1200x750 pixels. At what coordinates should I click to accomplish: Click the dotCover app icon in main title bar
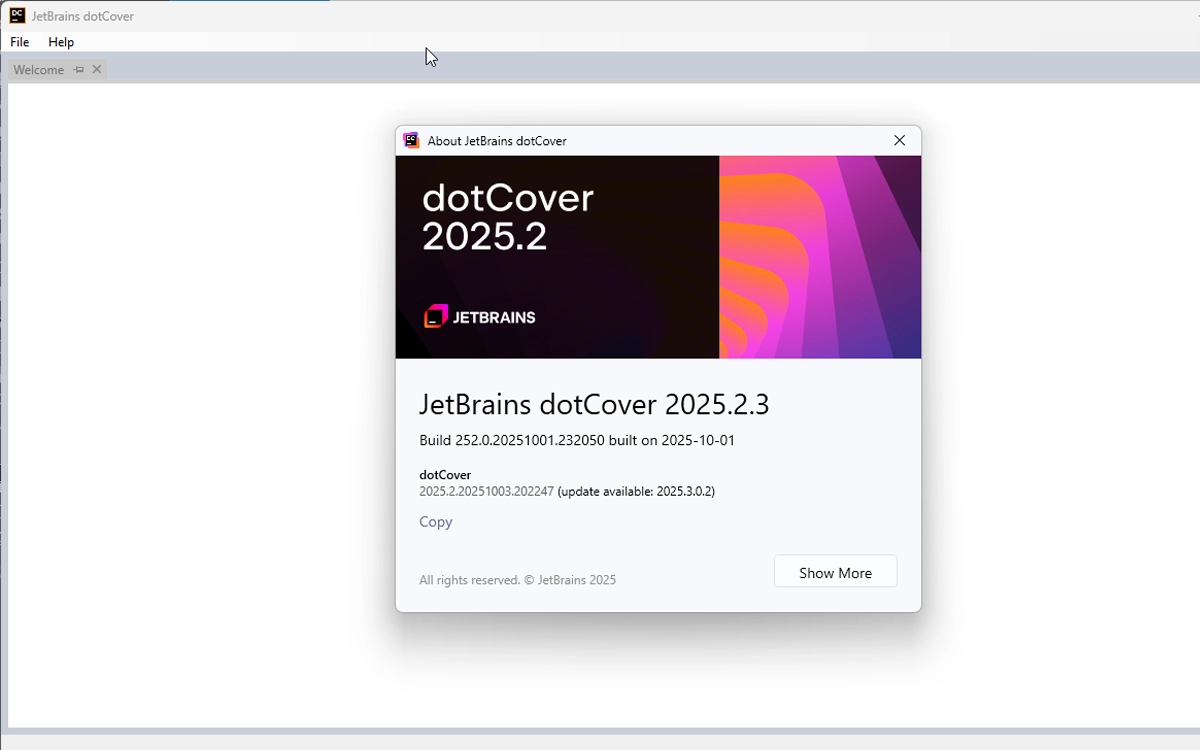point(17,15)
